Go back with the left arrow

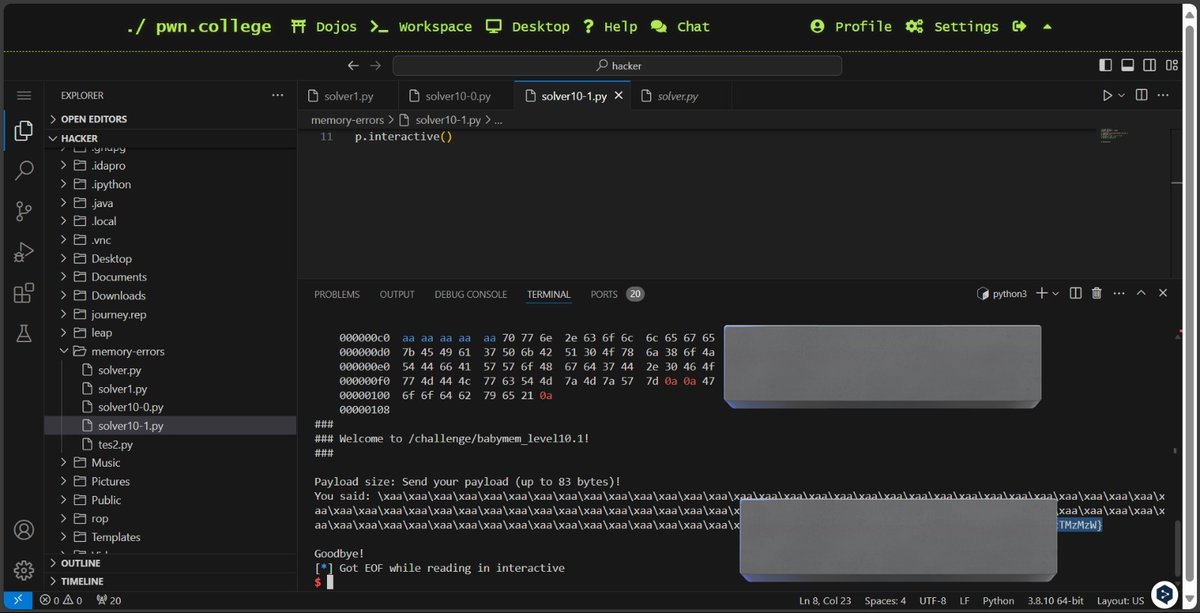point(353,65)
